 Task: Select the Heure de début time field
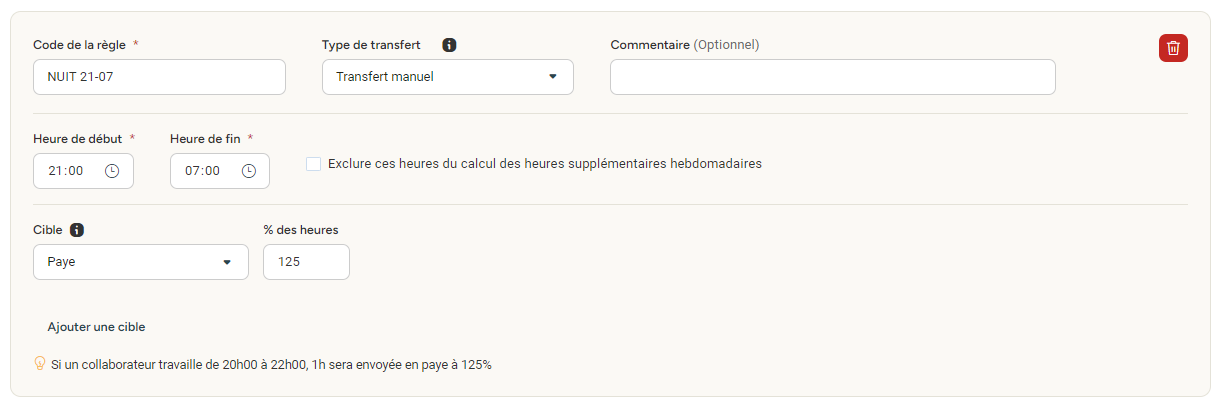[83, 171]
